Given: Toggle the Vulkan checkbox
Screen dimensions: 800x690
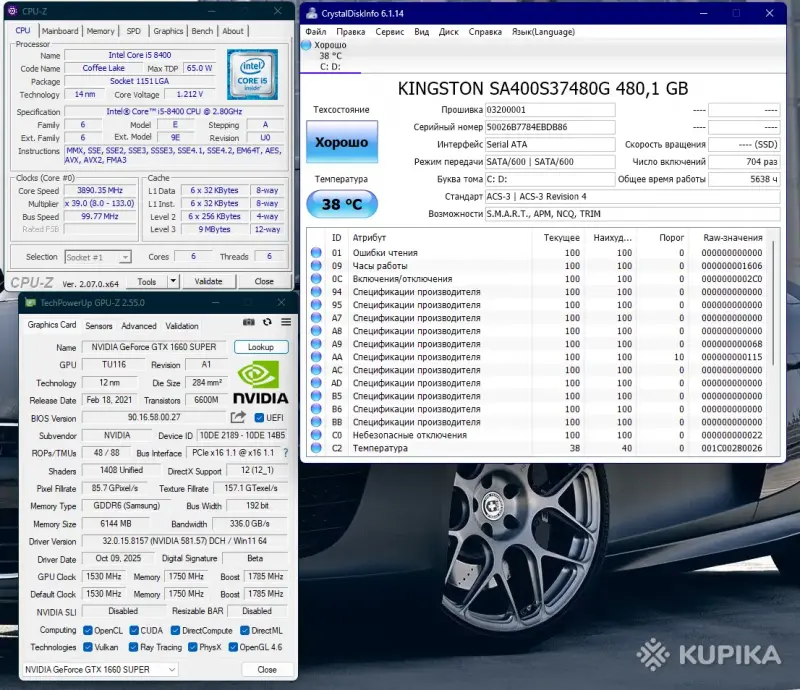Looking at the screenshot, I should coord(88,647).
